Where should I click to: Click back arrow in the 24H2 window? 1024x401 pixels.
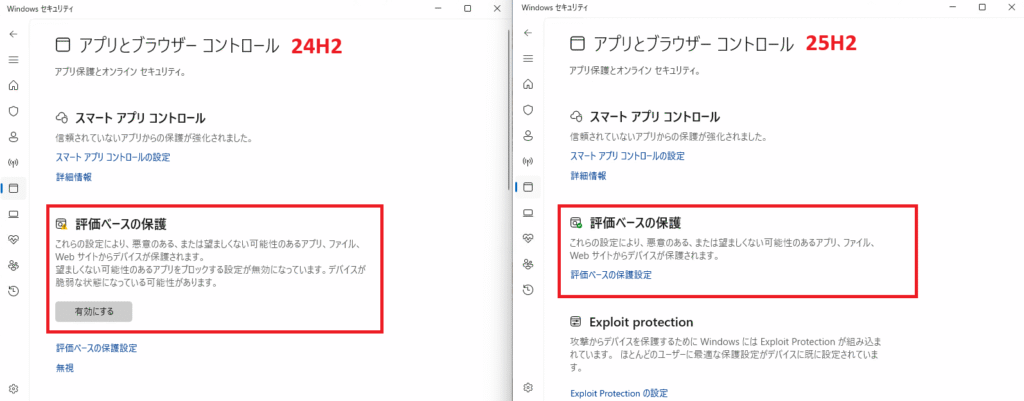(13, 33)
